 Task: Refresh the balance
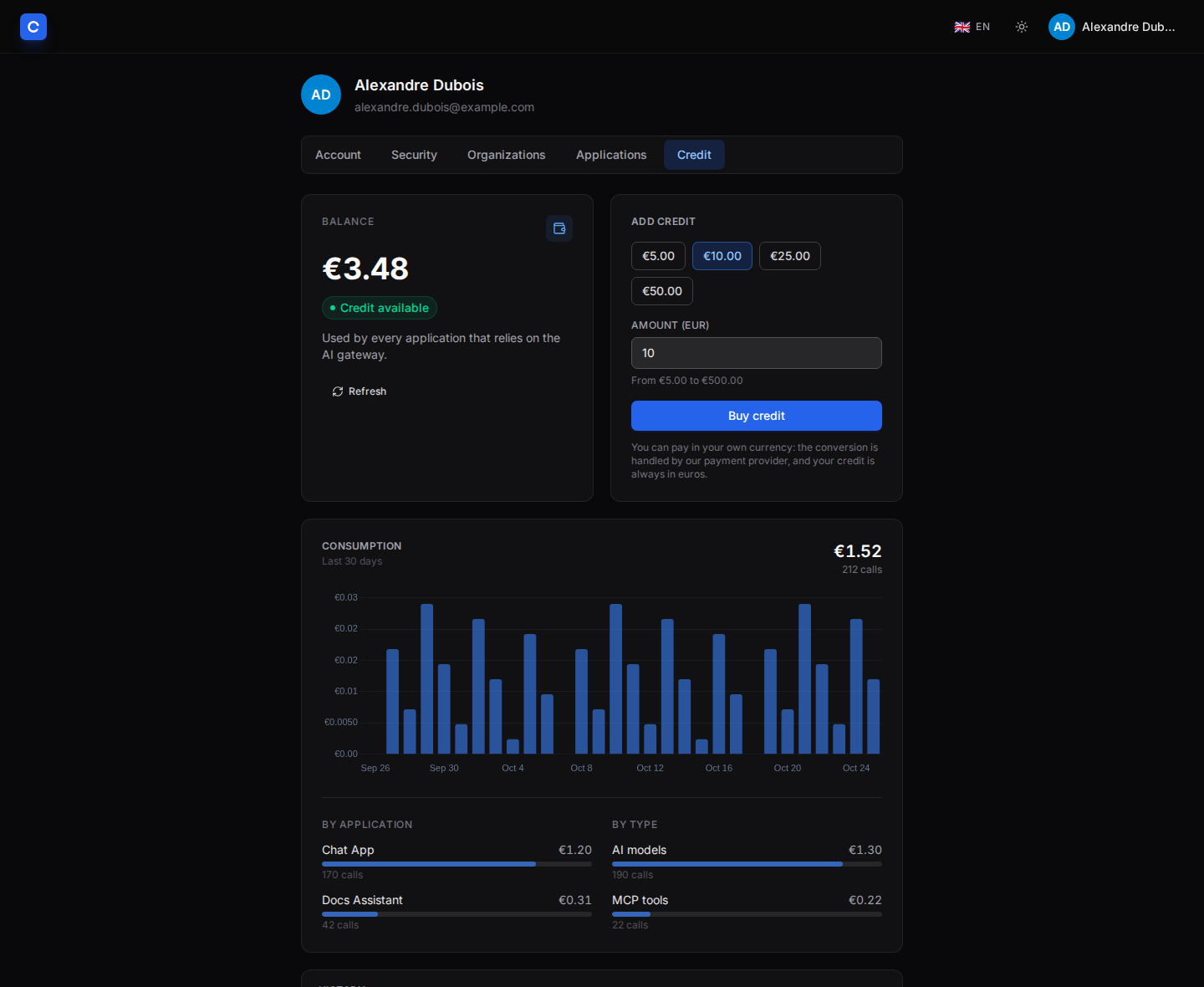coord(360,391)
